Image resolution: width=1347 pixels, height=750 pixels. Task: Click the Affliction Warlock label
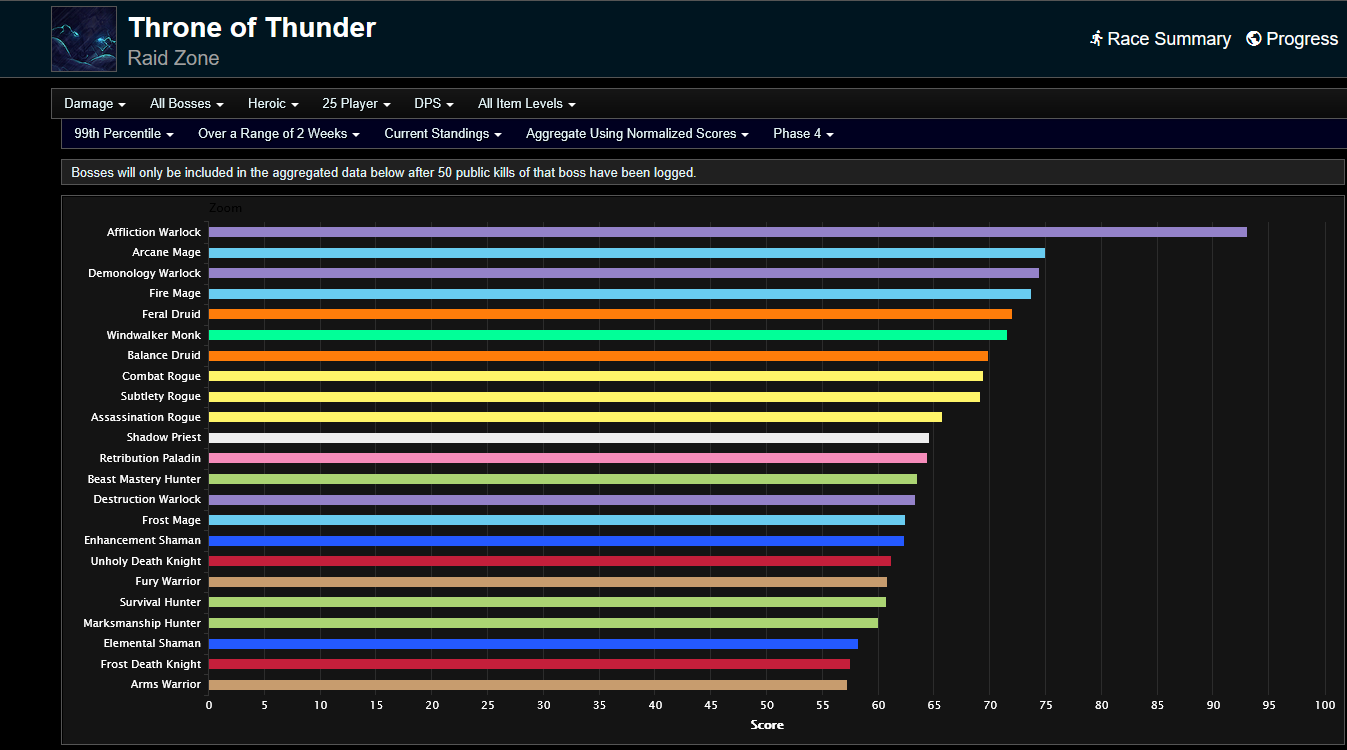click(x=154, y=232)
